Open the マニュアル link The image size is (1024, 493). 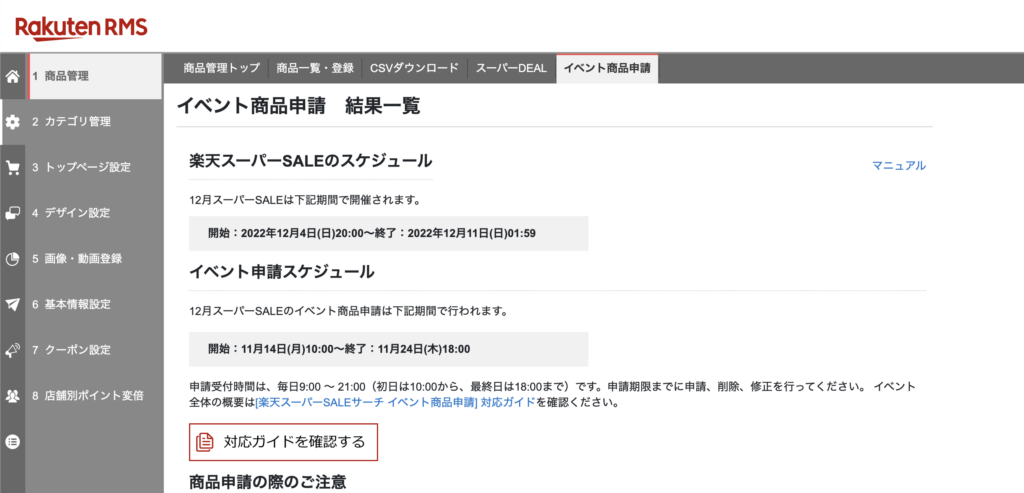(x=898, y=166)
